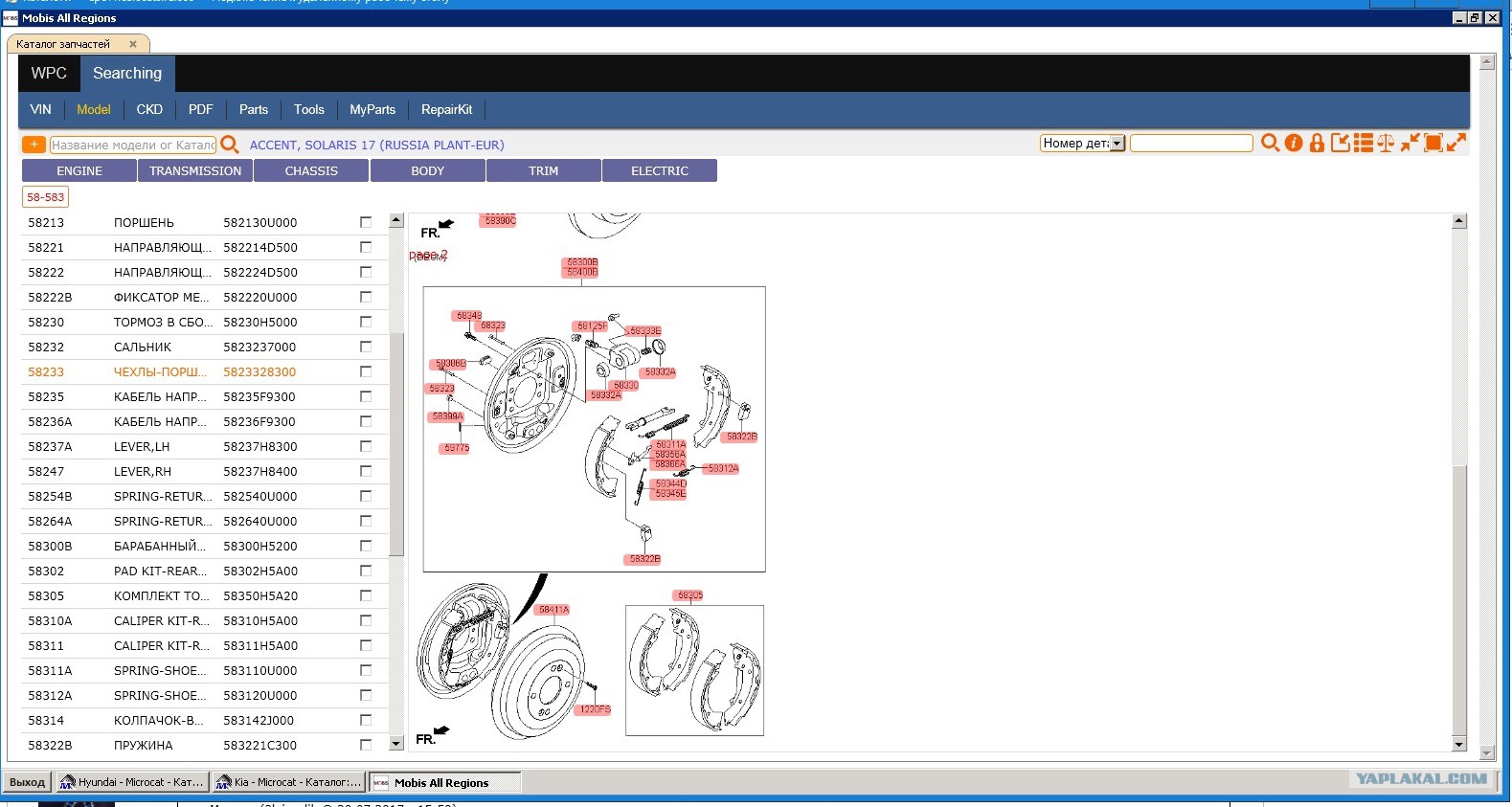The width and height of the screenshot is (1512, 807).
Task: Click into the part number input field
Action: pos(1191,143)
